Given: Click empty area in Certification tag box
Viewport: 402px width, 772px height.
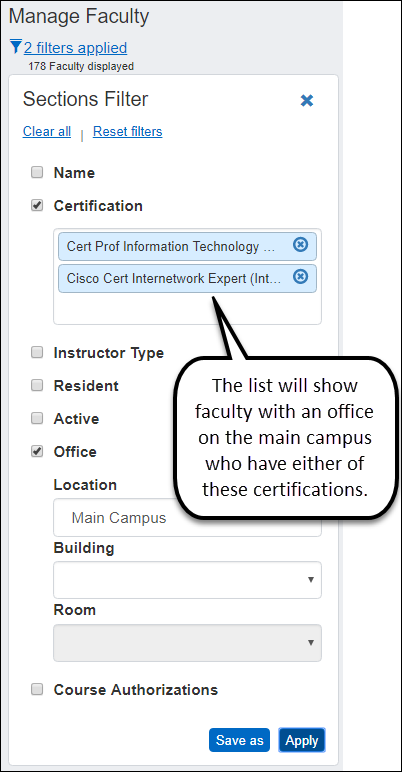Looking at the screenshot, I should pos(187,309).
